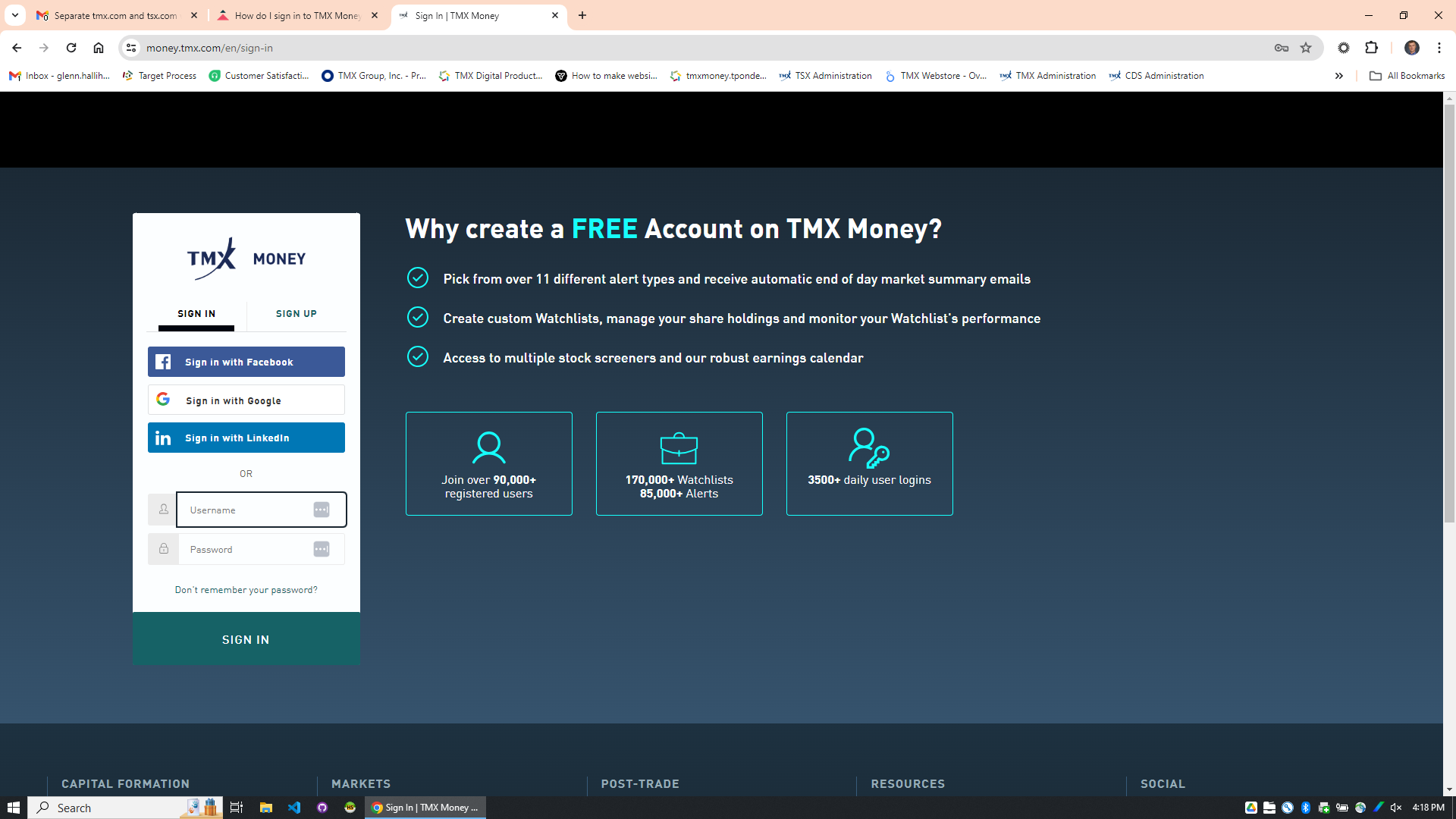Click the Google logo sign-in button
1456x819 pixels.
(x=163, y=400)
